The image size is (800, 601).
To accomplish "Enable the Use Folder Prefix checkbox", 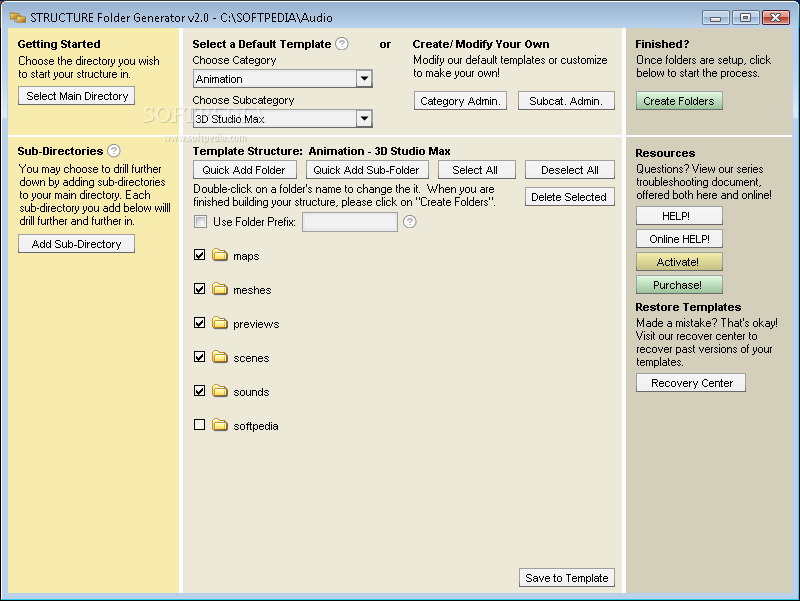I will (201, 221).
